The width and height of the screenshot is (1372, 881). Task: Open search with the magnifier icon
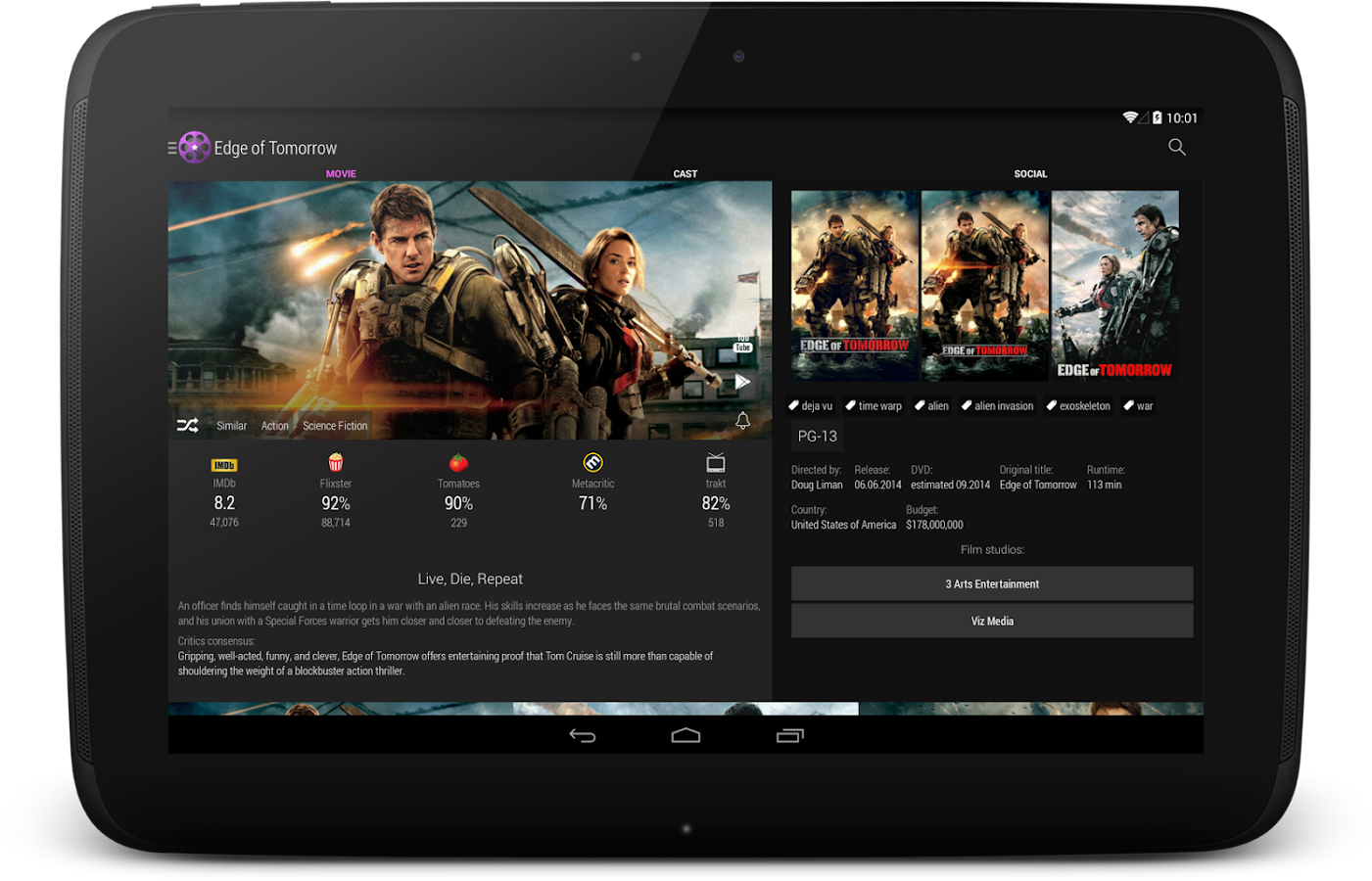[1177, 147]
